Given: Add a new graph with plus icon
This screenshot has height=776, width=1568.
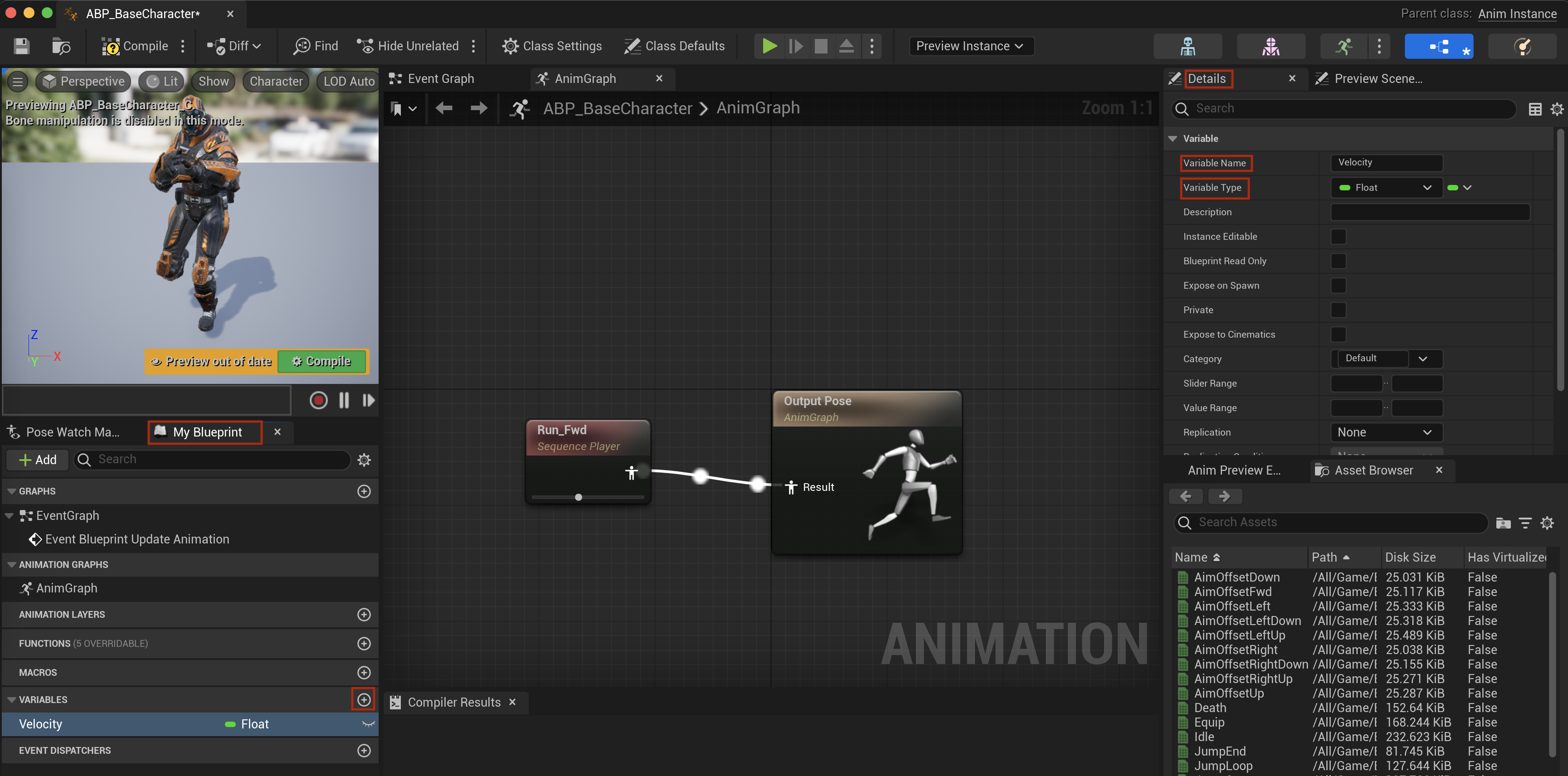Looking at the screenshot, I should 364,491.
